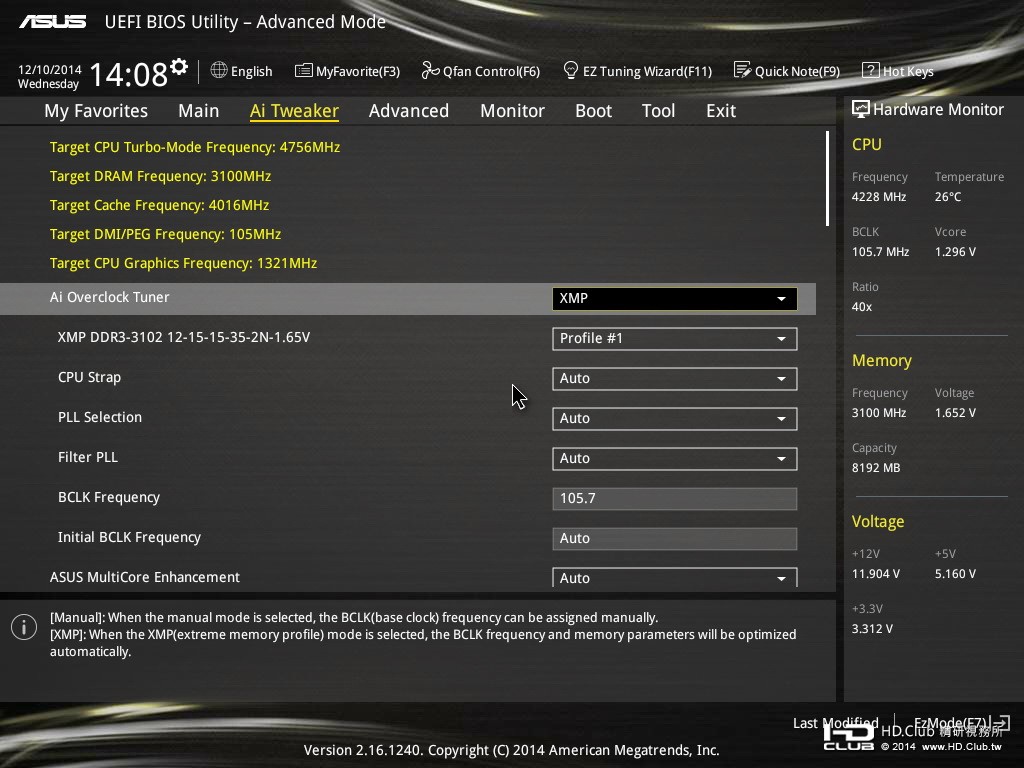
Task: Click the Quick Note pencil icon
Action: coord(742,70)
